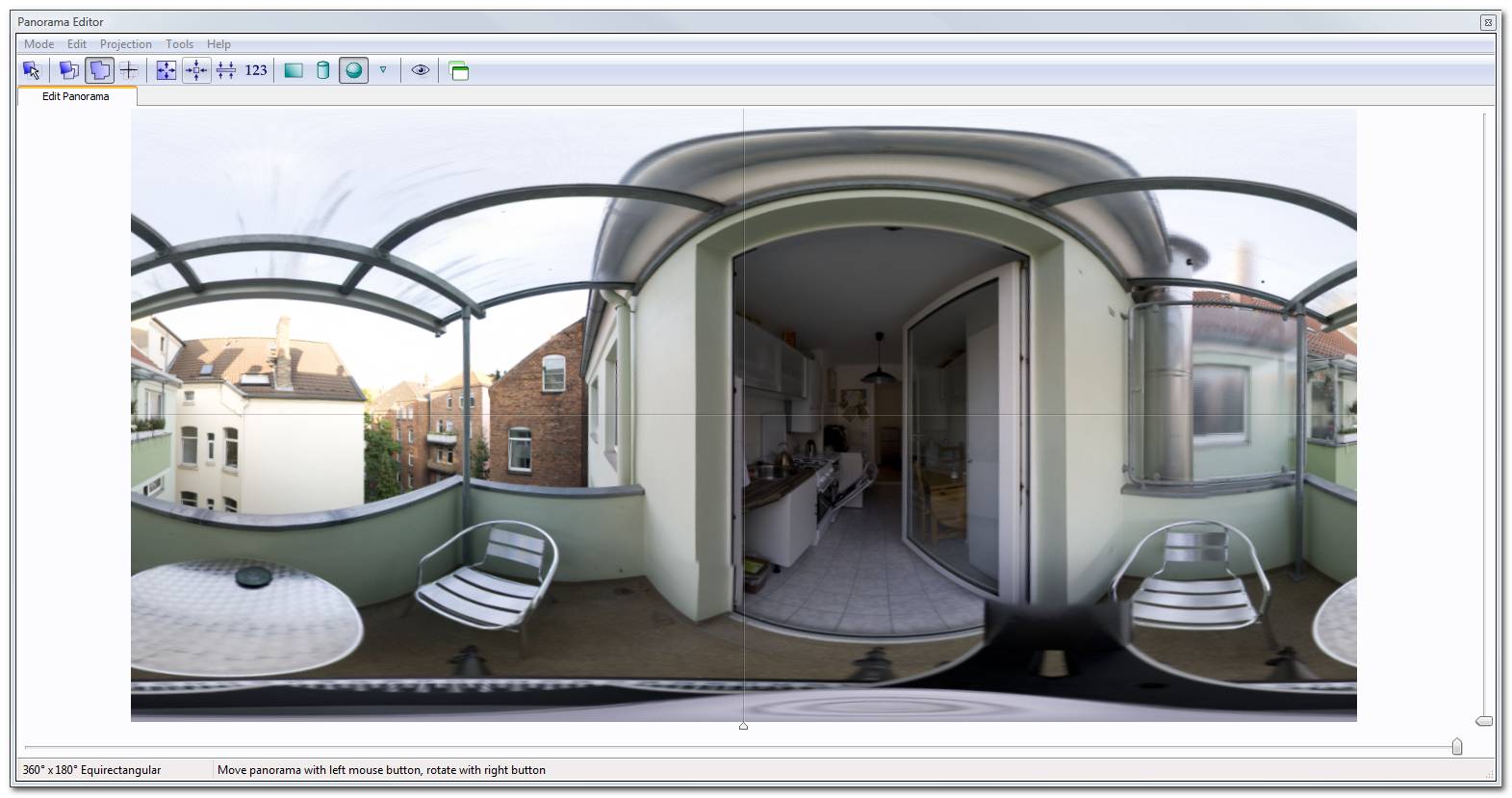Screen dimensions: 1512x798
Task: Toggle the crosshair grid lines icon
Action: [128, 70]
